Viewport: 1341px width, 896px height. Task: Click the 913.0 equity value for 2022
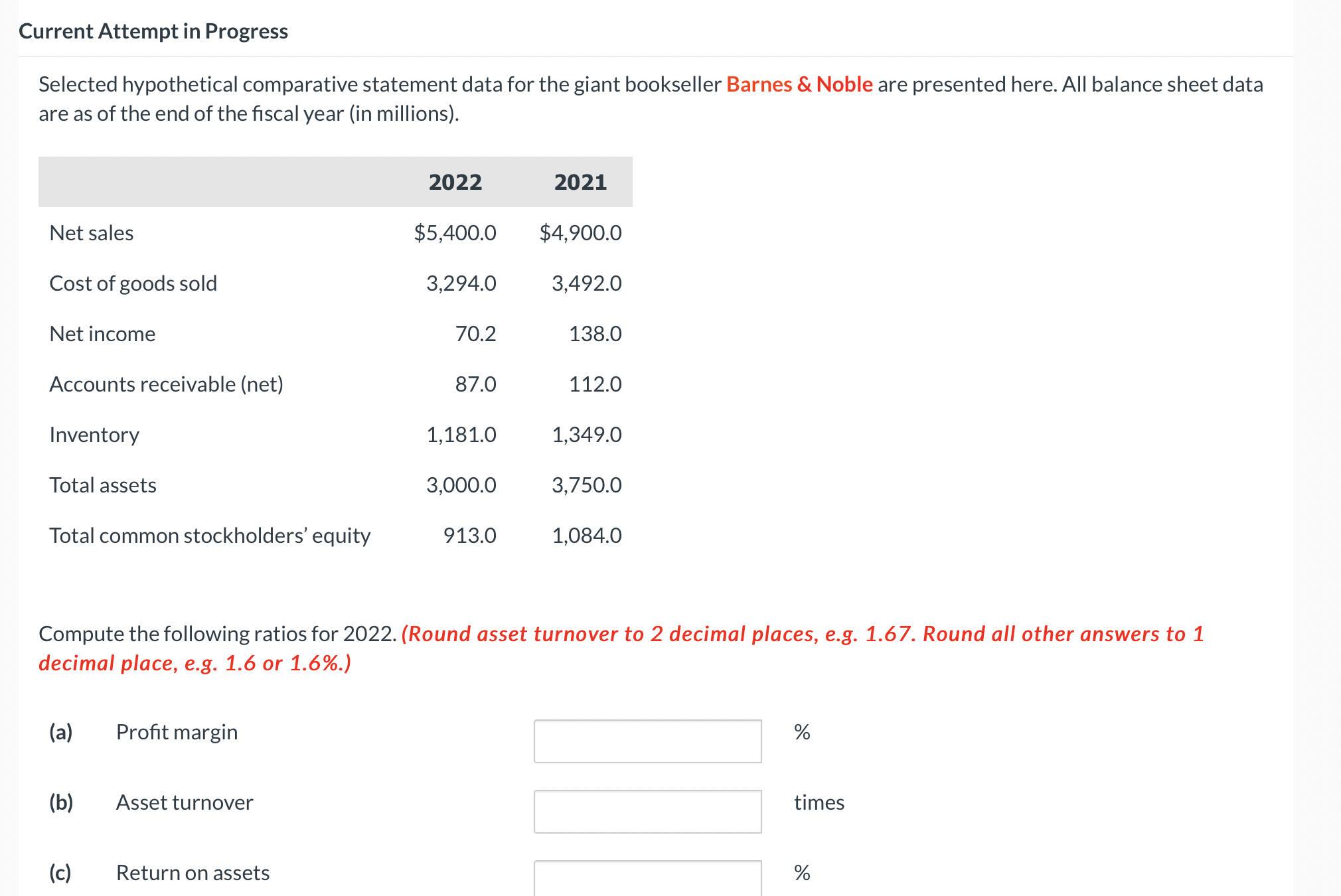click(x=469, y=536)
